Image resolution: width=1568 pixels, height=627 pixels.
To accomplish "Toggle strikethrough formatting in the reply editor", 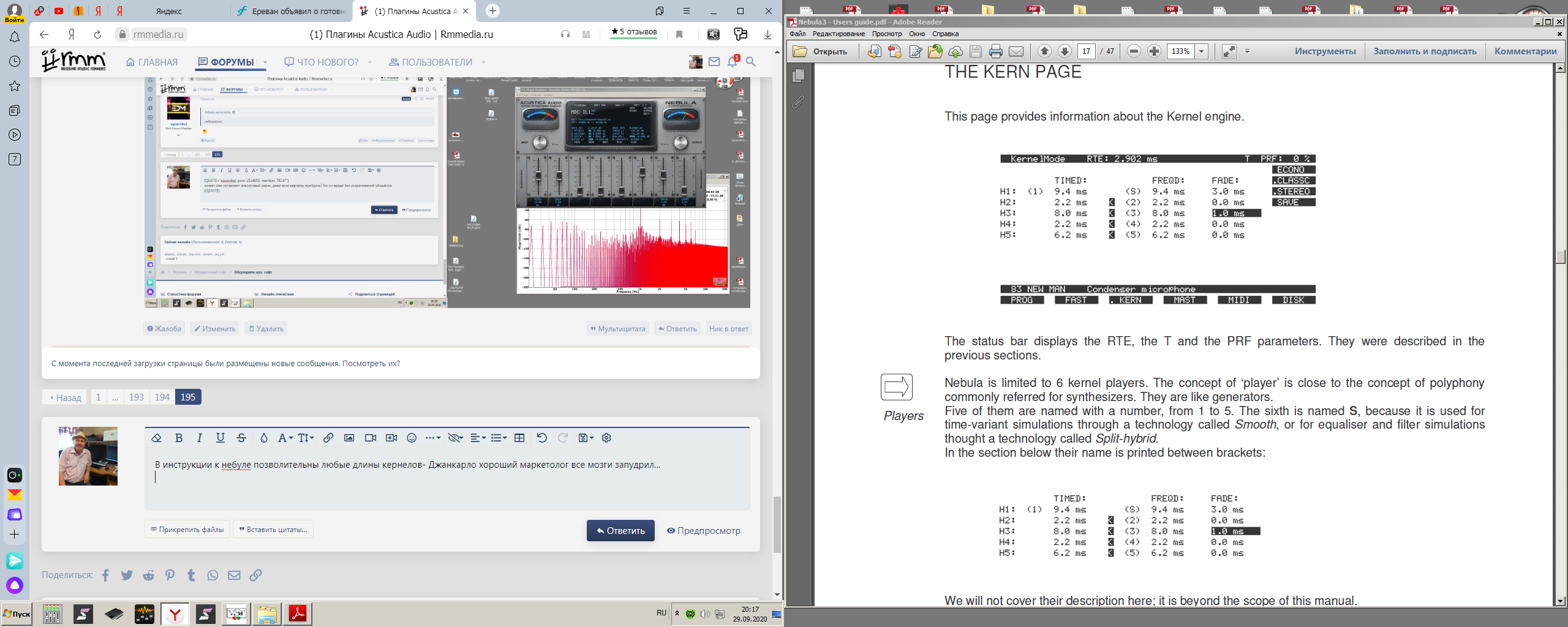I will tap(241, 438).
